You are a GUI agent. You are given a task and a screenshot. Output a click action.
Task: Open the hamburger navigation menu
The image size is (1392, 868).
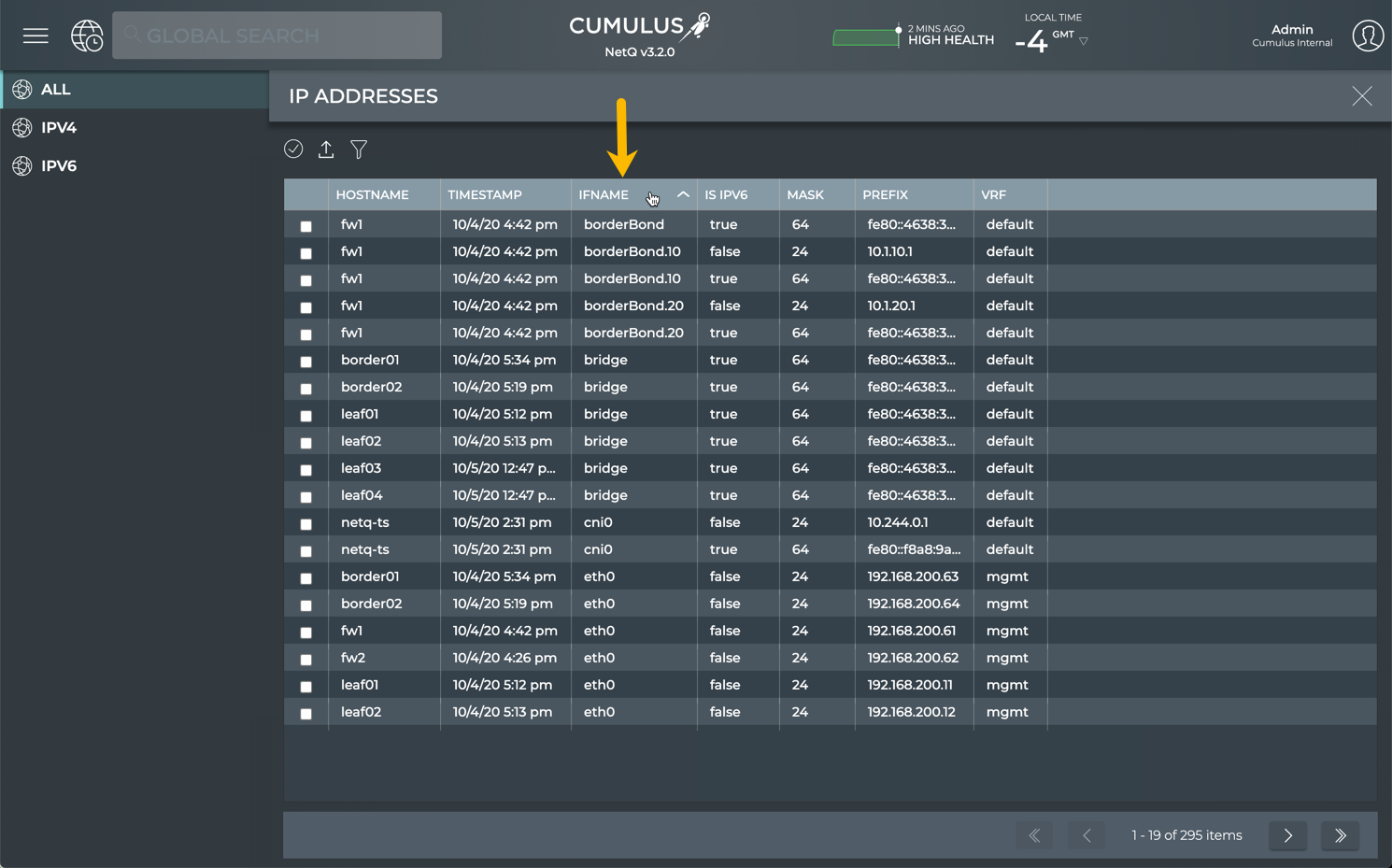pos(36,36)
